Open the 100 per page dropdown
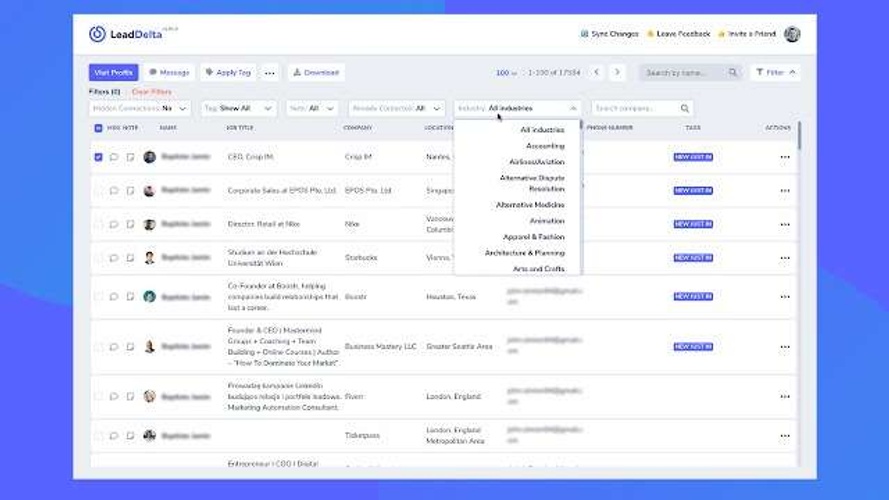 click(x=506, y=73)
